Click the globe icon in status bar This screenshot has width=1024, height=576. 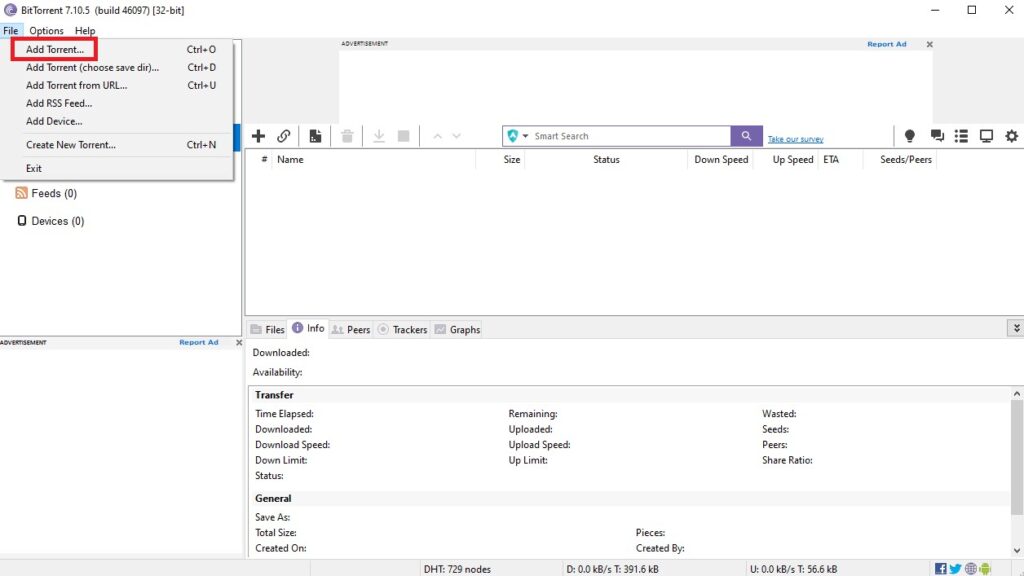[x=971, y=569]
